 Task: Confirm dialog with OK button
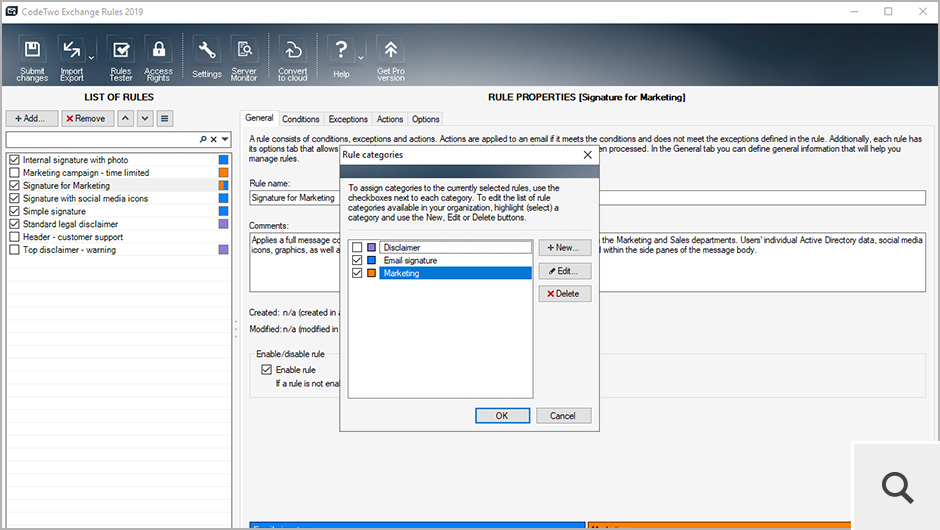tap(502, 415)
